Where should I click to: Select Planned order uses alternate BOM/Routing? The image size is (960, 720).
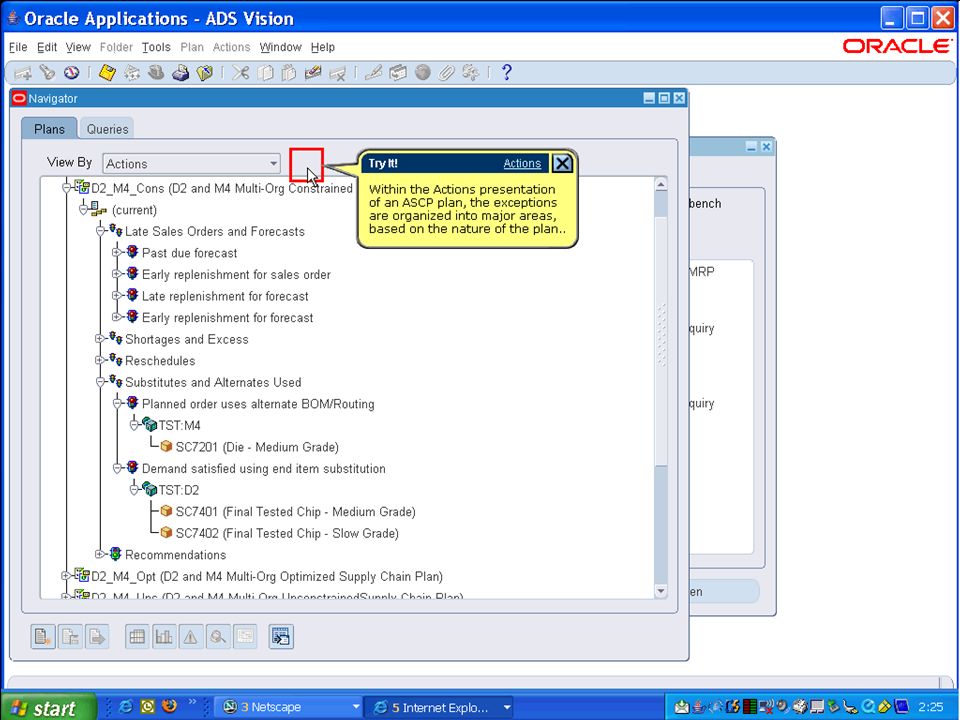[x=258, y=404]
